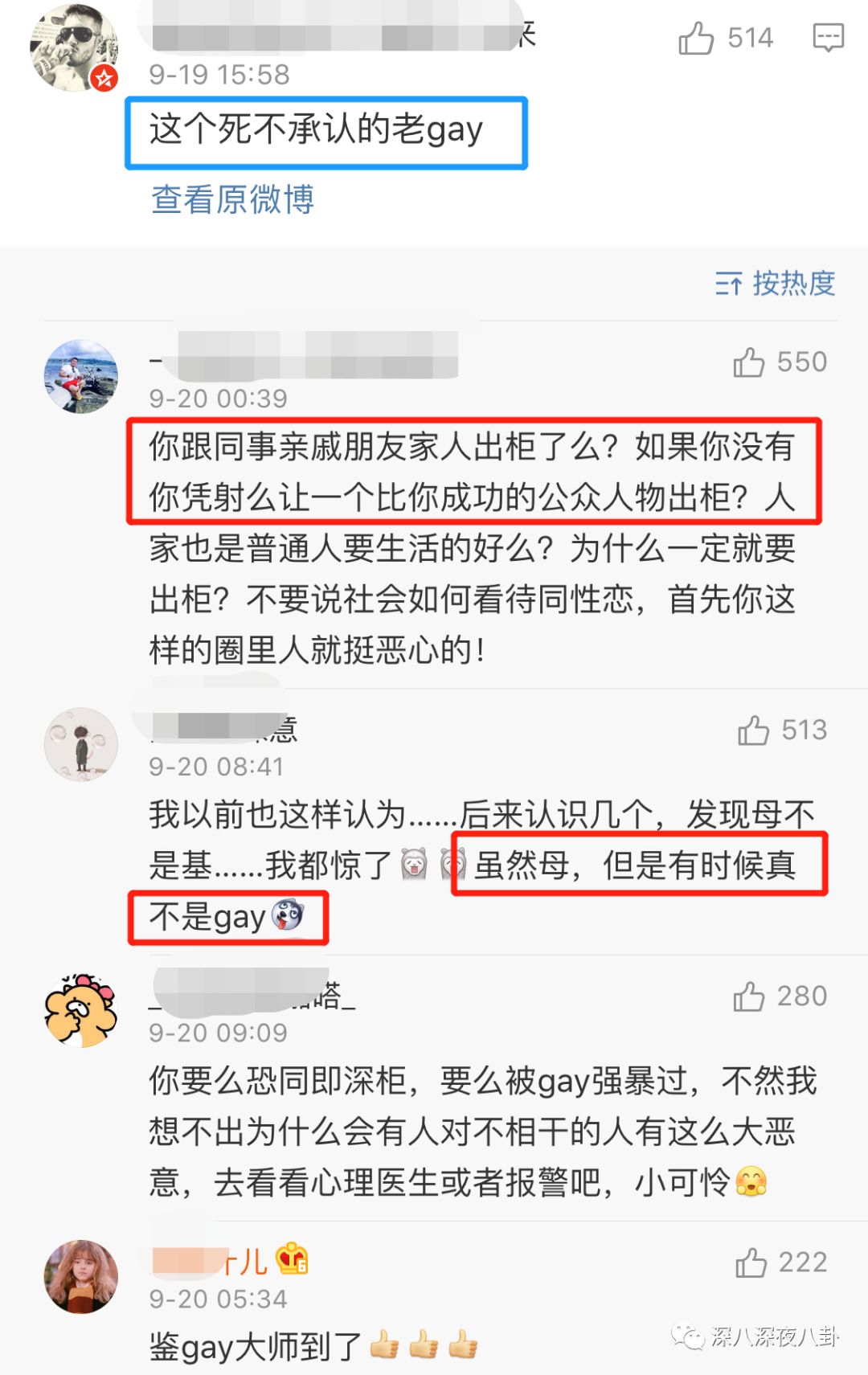Viewport: 868px width, 1375px height.
Task: Tap verified badge on top avatar
Action: point(104,79)
